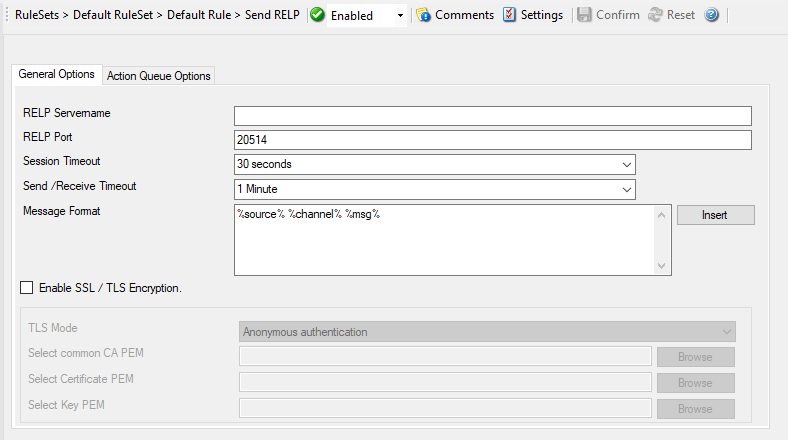Click the Reset arrows icon

655,15
